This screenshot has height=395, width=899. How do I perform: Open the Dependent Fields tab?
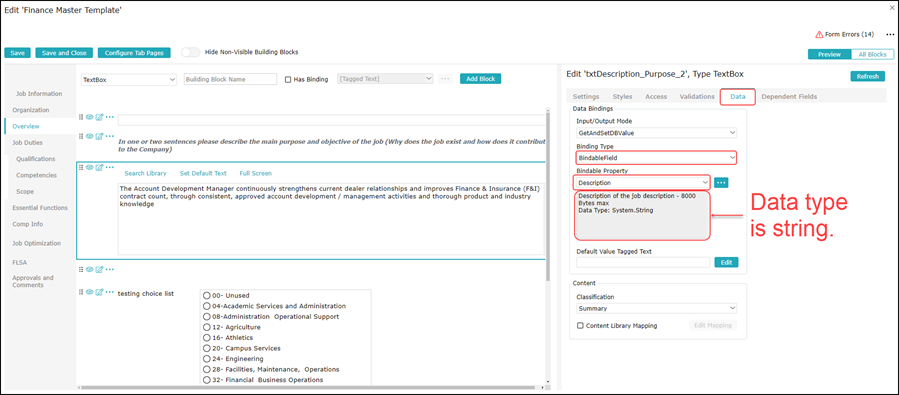(x=789, y=97)
